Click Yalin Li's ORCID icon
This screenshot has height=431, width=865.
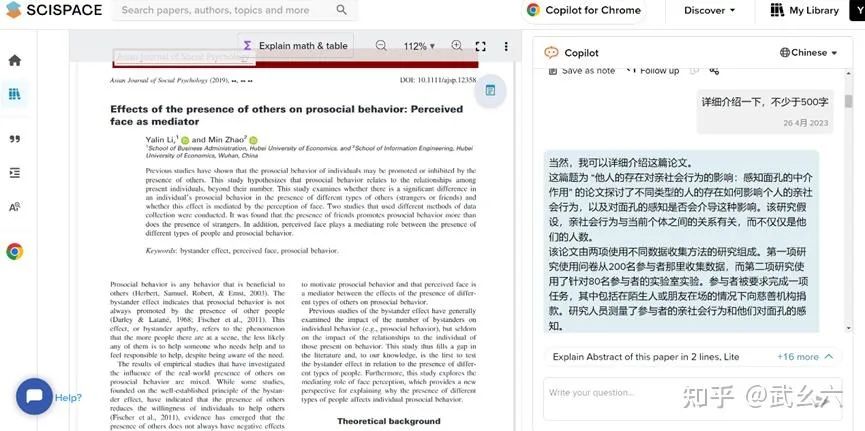(x=185, y=140)
